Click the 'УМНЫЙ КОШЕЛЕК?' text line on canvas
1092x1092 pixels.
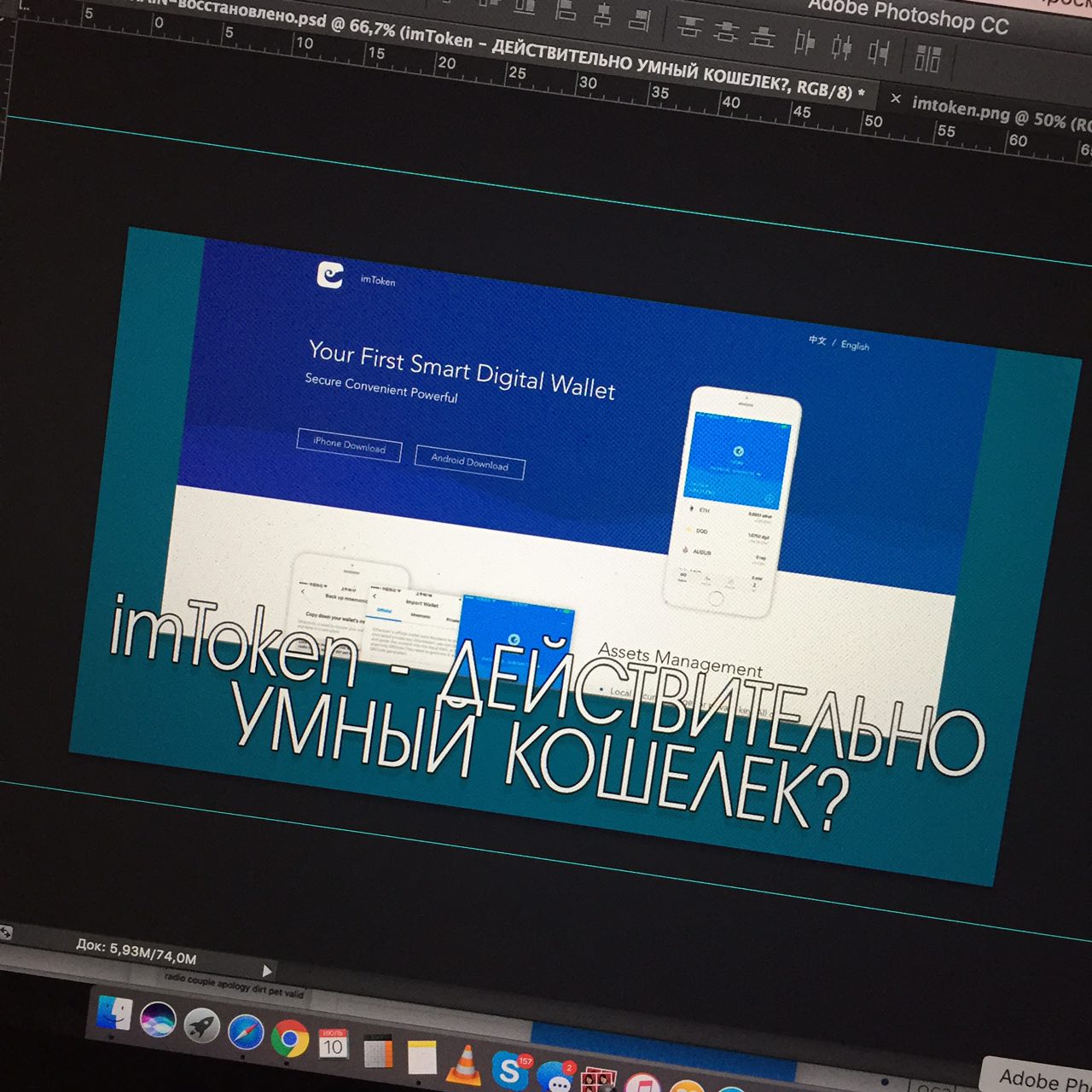tap(542, 758)
